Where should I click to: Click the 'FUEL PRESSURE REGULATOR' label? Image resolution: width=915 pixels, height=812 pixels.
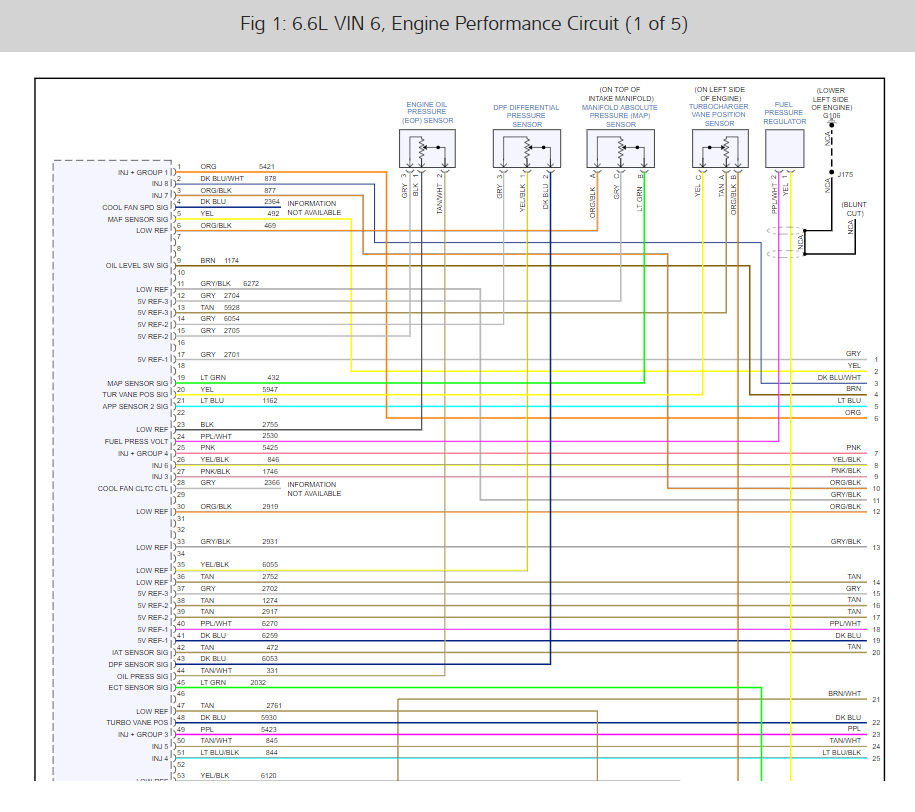coord(784,113)
